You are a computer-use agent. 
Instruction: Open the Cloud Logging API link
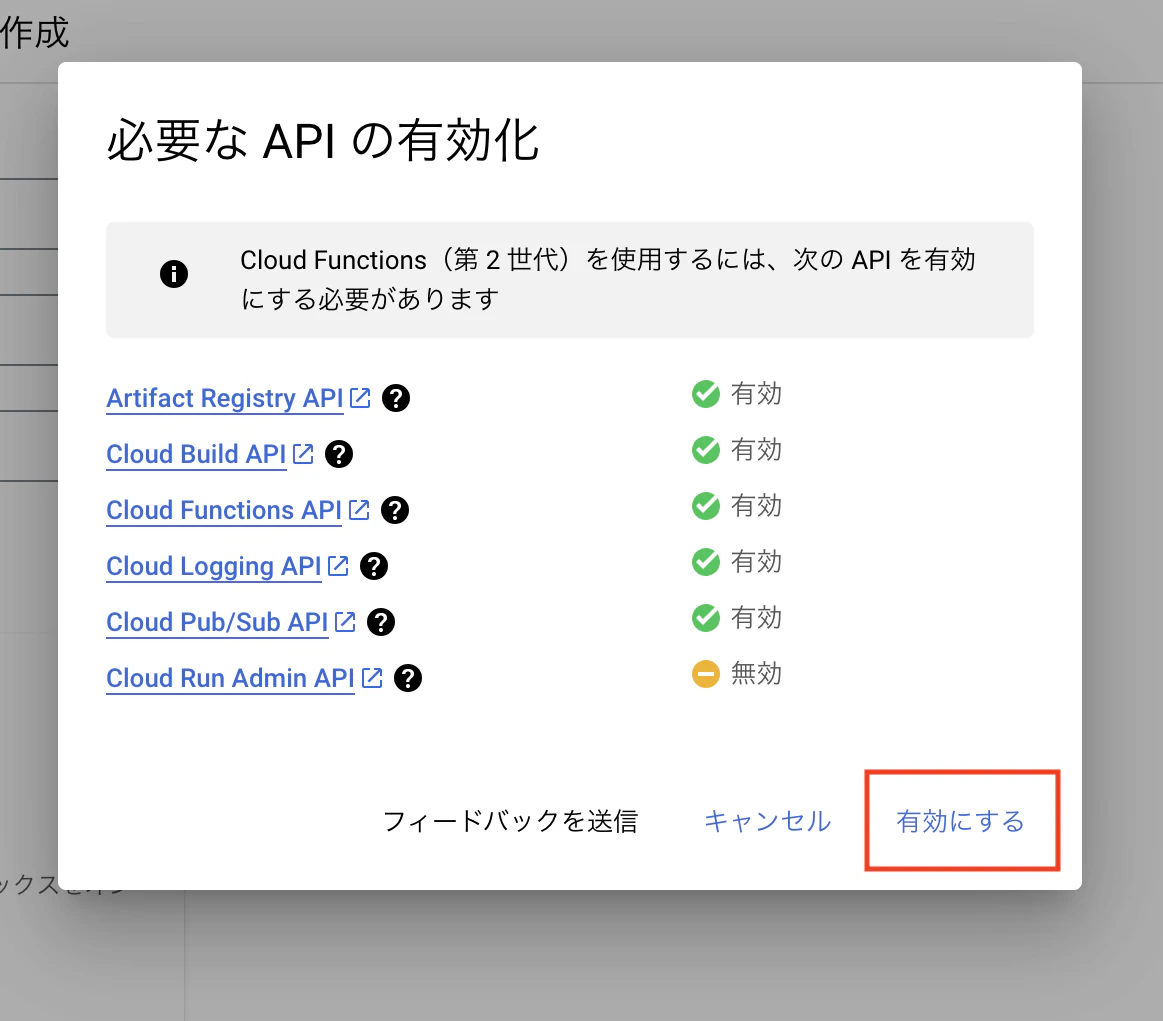point(214,566)
